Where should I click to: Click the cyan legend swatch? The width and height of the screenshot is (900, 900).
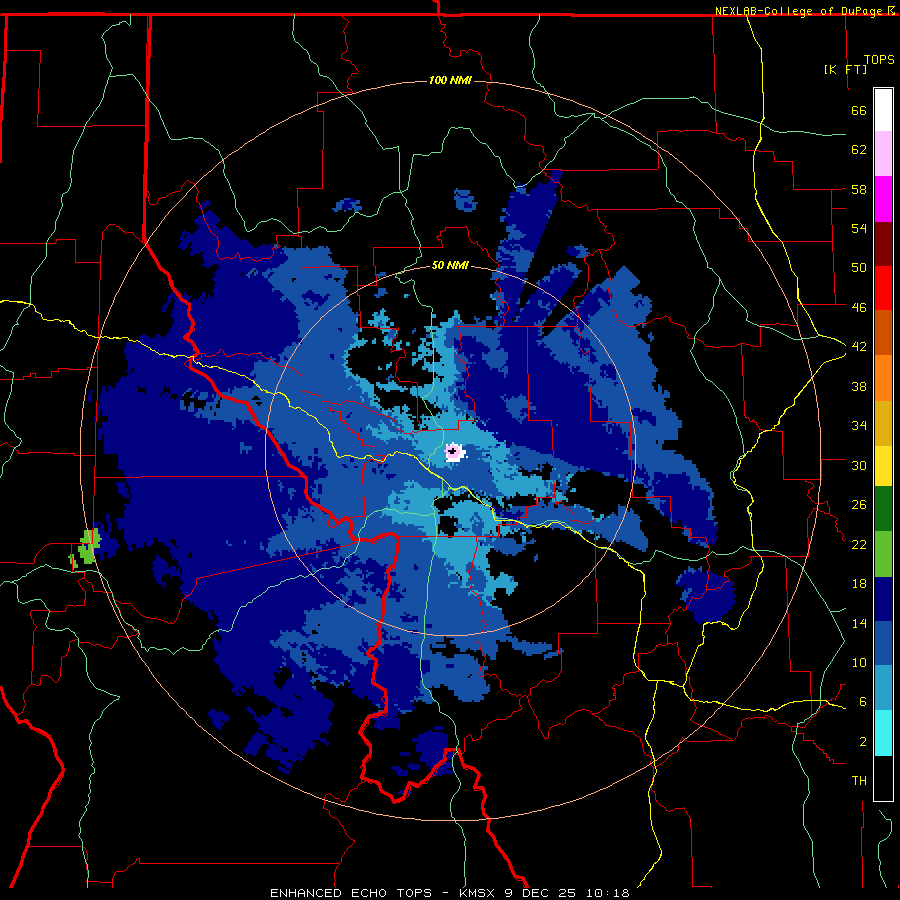(x=883, y=733)
